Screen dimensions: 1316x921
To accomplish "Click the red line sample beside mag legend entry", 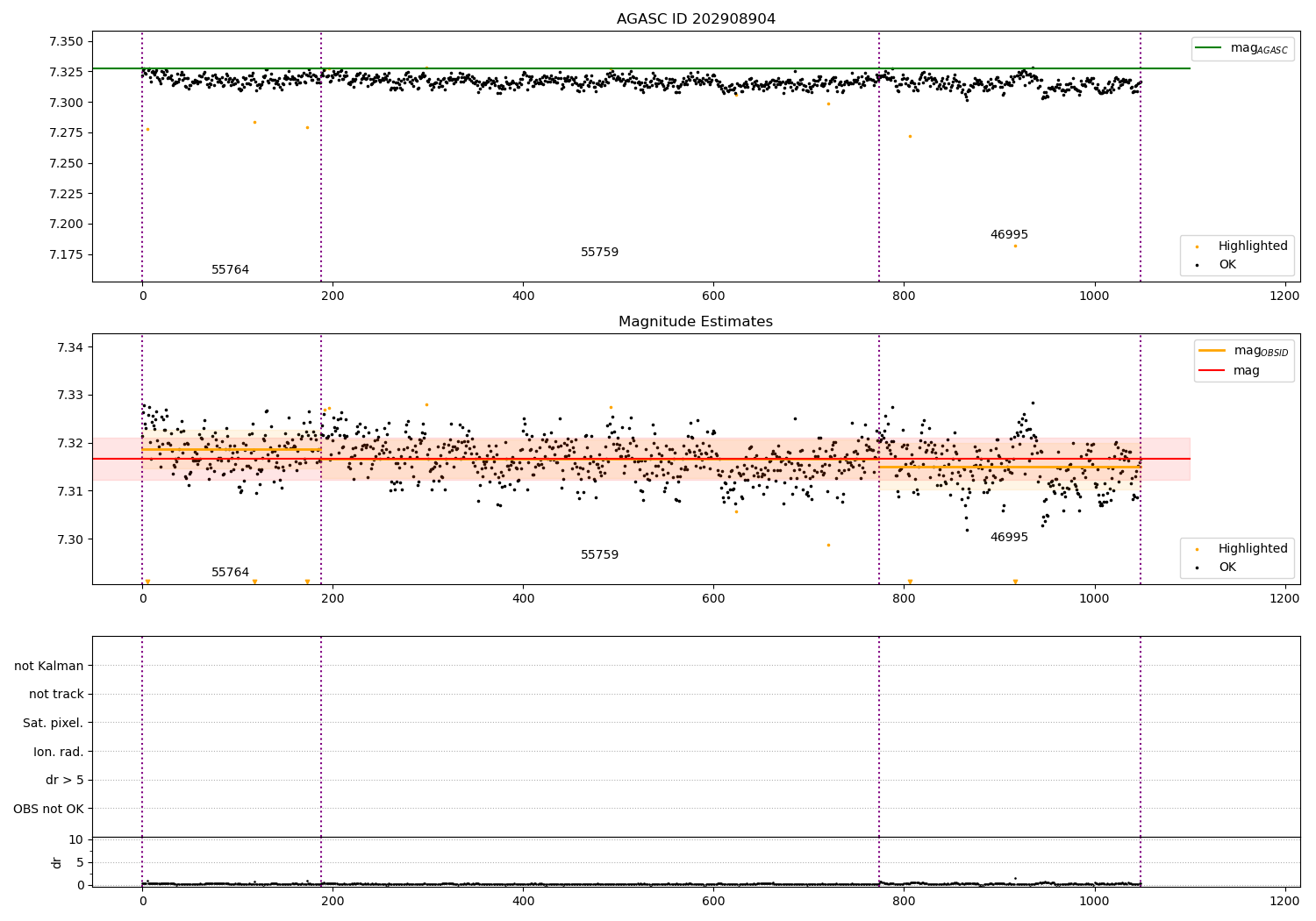I will (x=1212, y=370).
